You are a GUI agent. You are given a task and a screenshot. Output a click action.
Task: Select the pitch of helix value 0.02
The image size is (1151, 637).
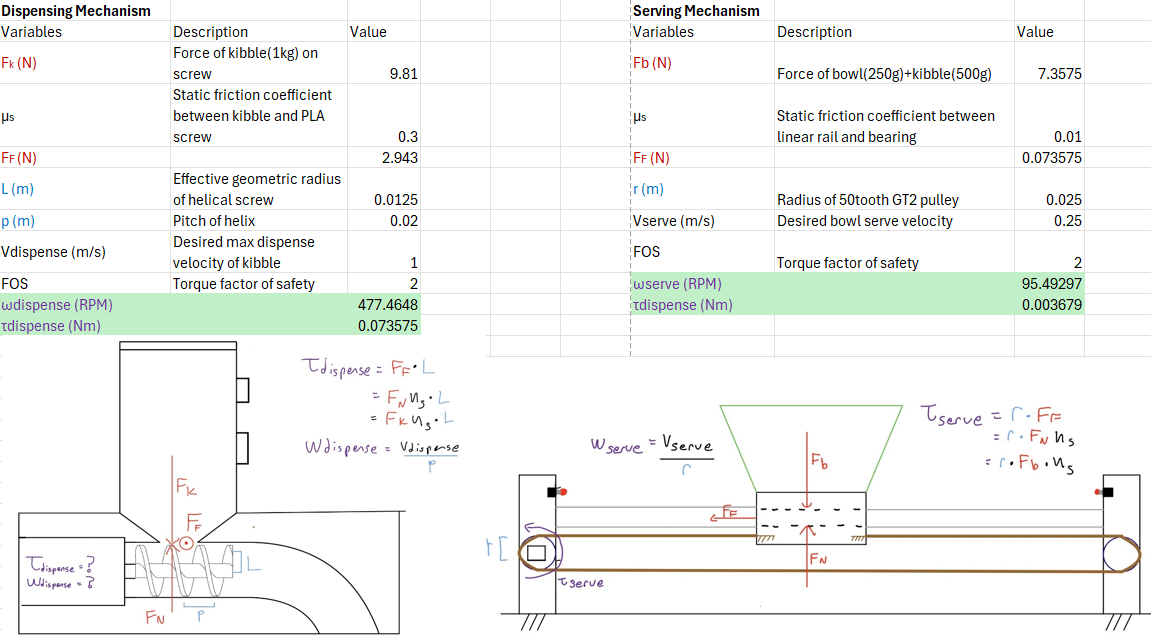pos(384,221)
